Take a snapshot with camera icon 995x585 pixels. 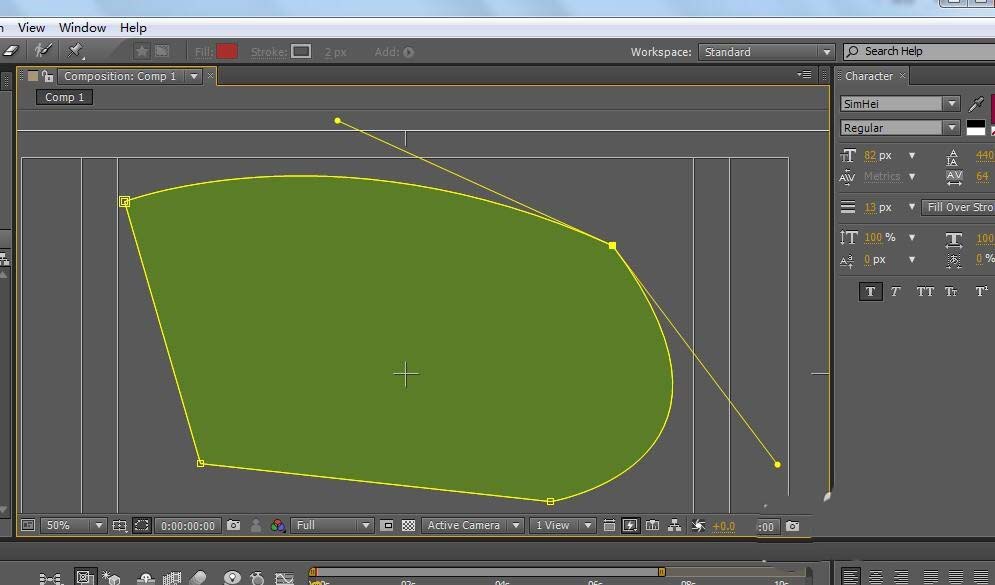click(233, 525)
